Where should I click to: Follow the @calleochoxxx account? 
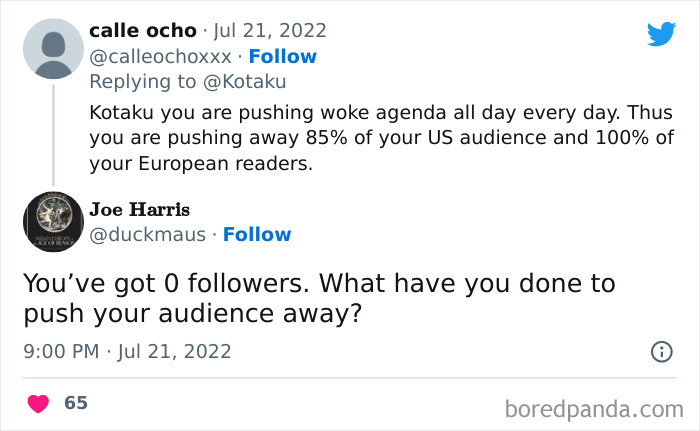click(282, 56)
